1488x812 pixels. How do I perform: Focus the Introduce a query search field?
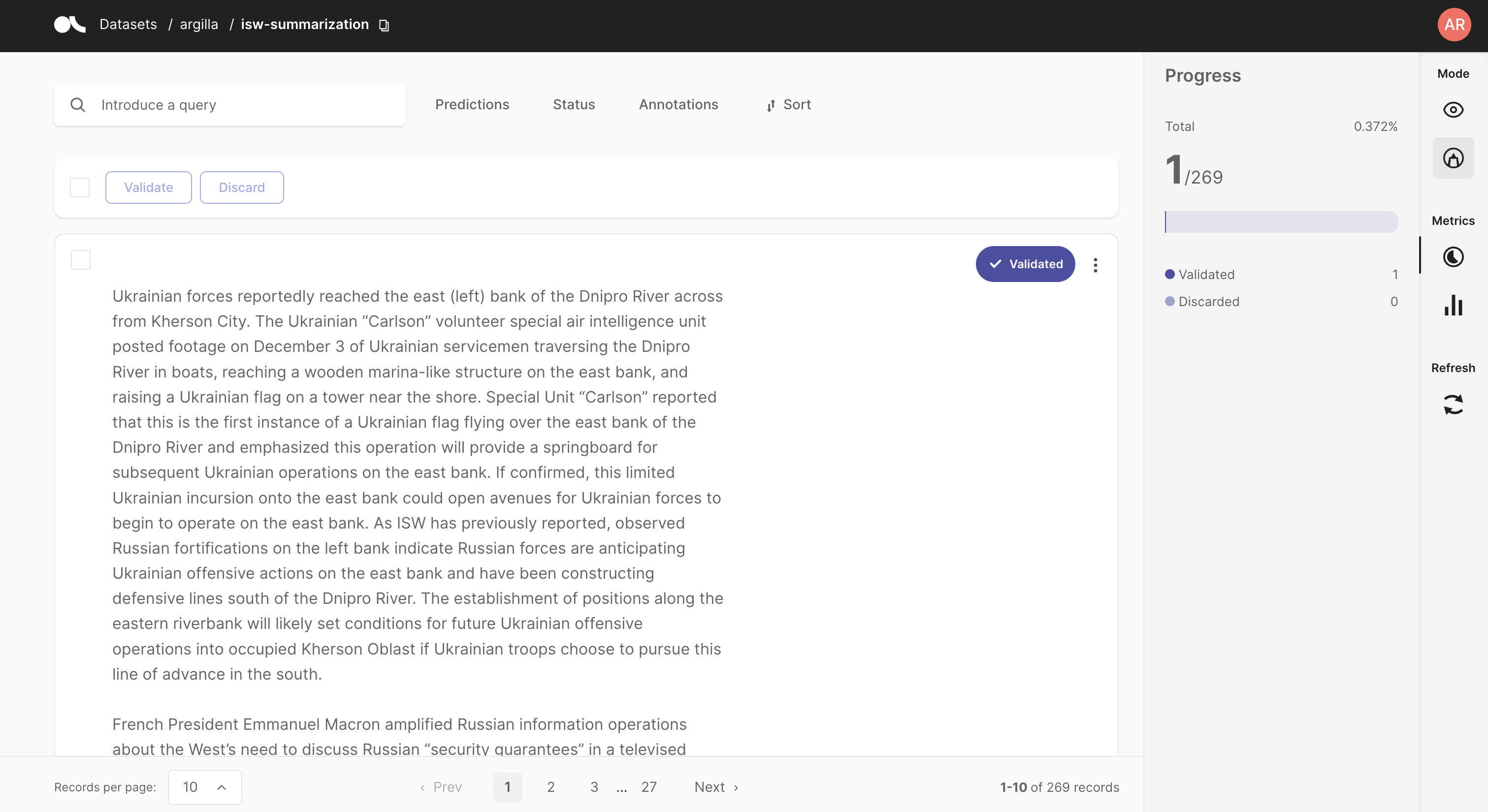pyautogui.click(x=230, y=104)
